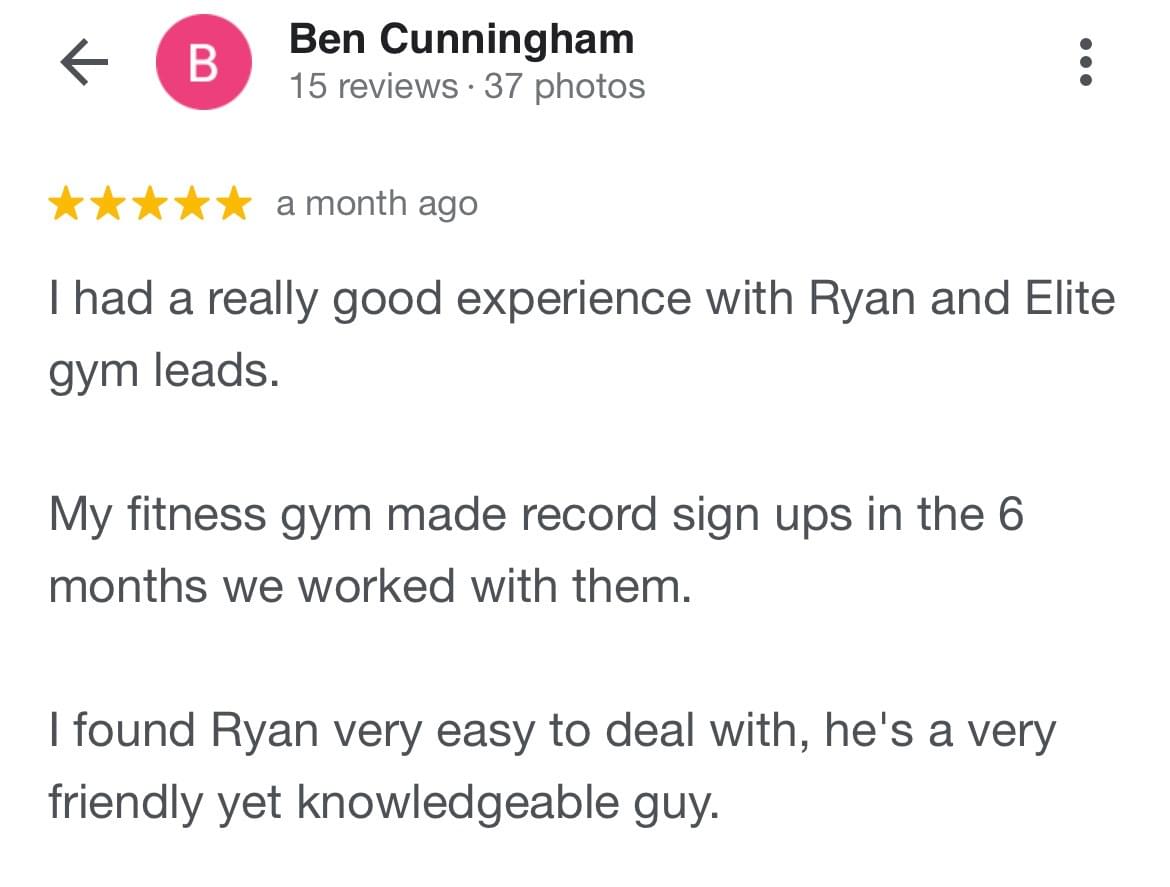
Task: Open the pink B profile avatar
Action: [x=204, y=62]
